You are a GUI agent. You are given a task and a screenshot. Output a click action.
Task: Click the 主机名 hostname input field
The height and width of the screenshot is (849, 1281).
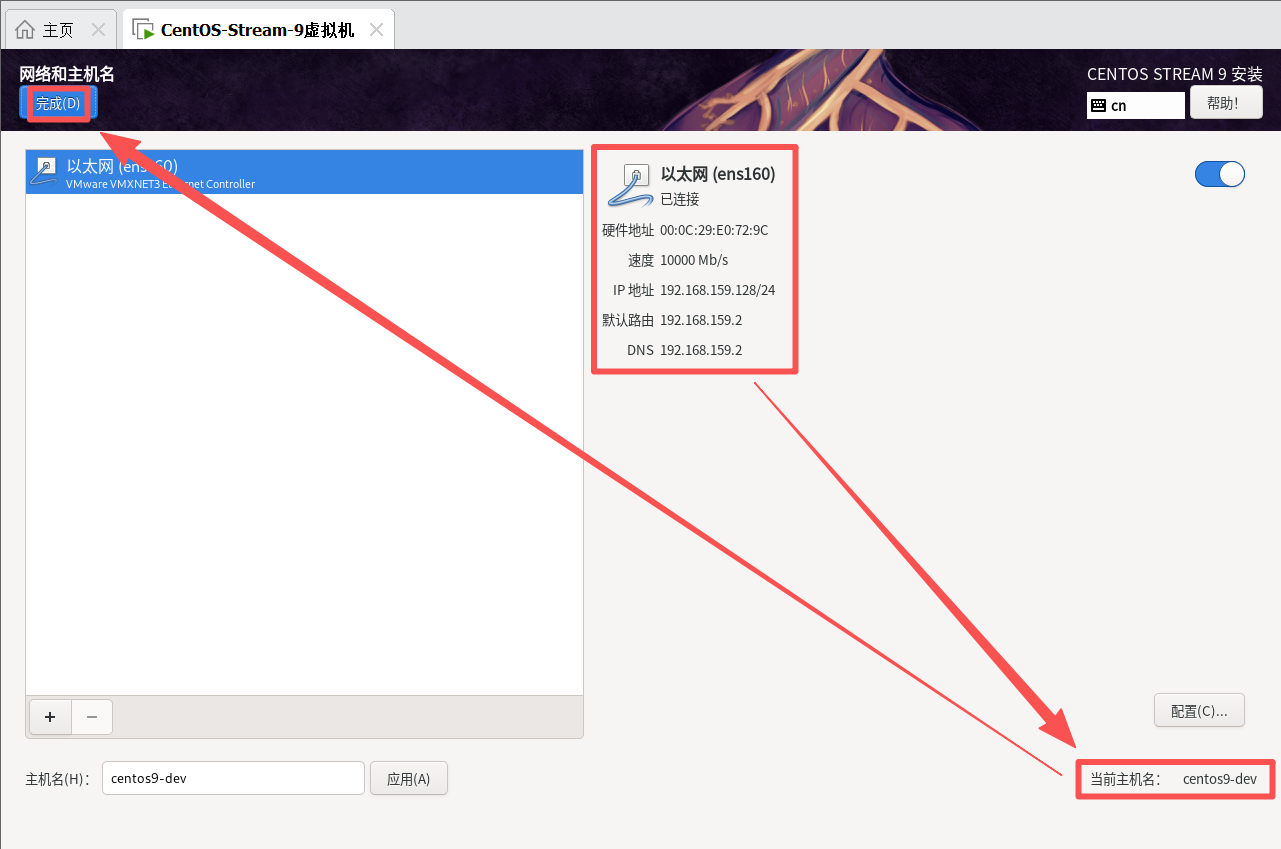click(233, 778)
